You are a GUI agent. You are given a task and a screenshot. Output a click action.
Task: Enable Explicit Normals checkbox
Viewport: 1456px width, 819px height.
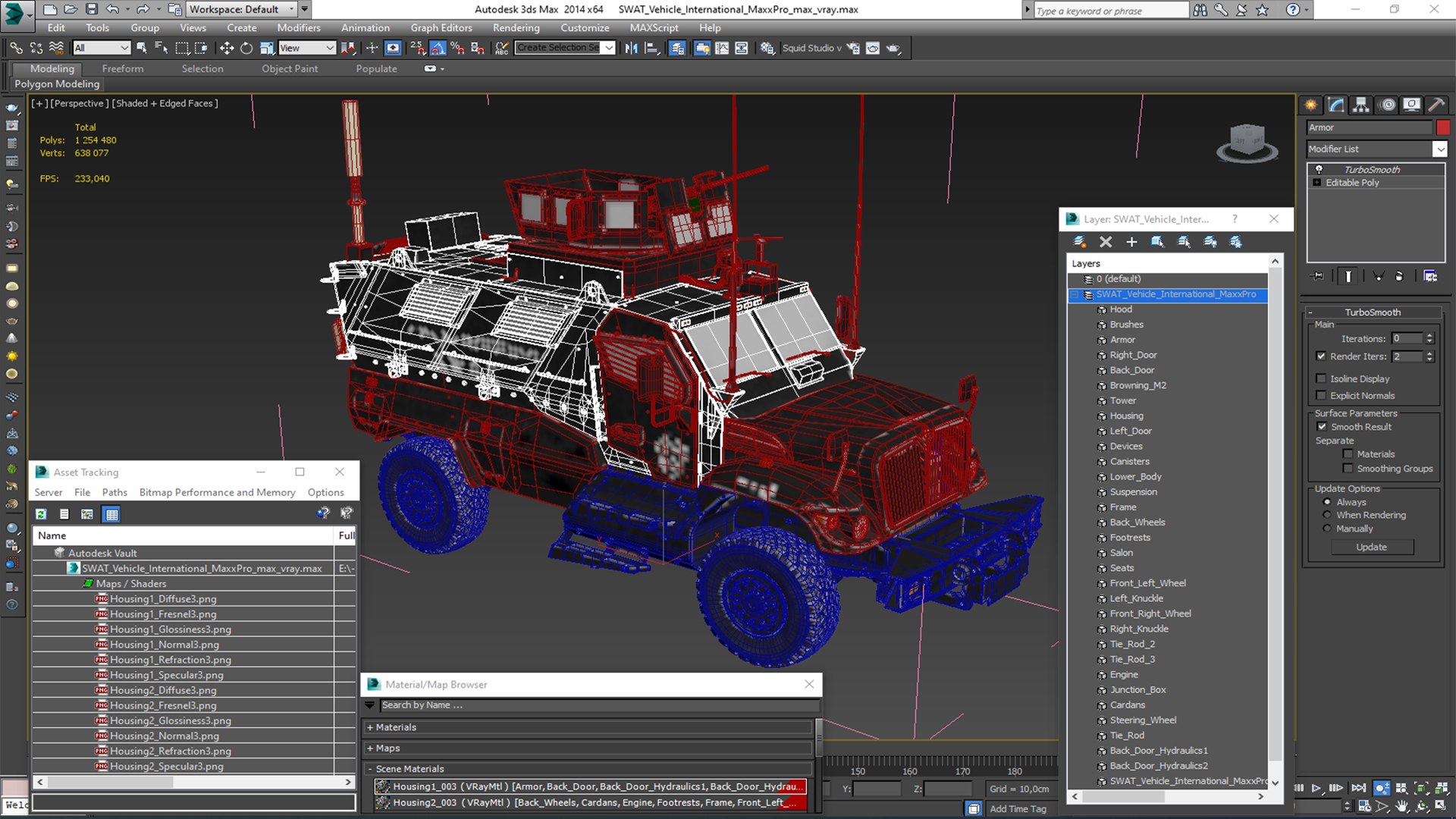click(1321, 395)
